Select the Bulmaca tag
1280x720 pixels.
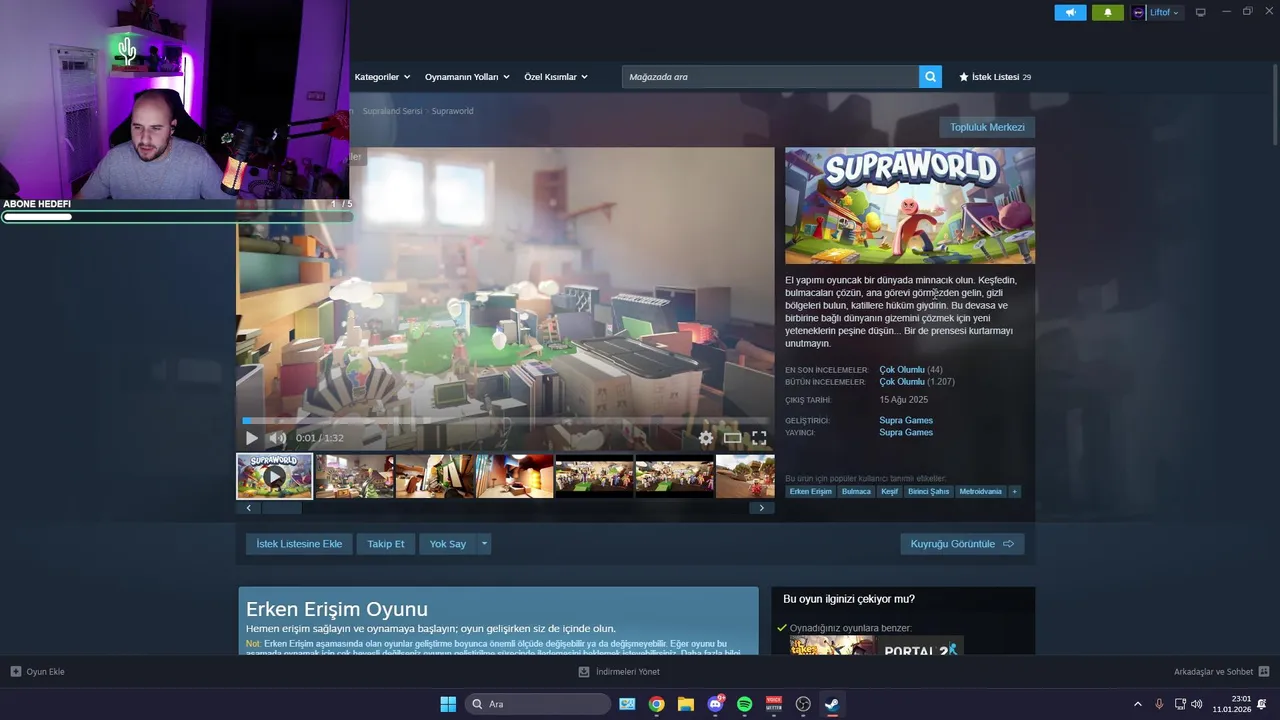coord(856,492)
